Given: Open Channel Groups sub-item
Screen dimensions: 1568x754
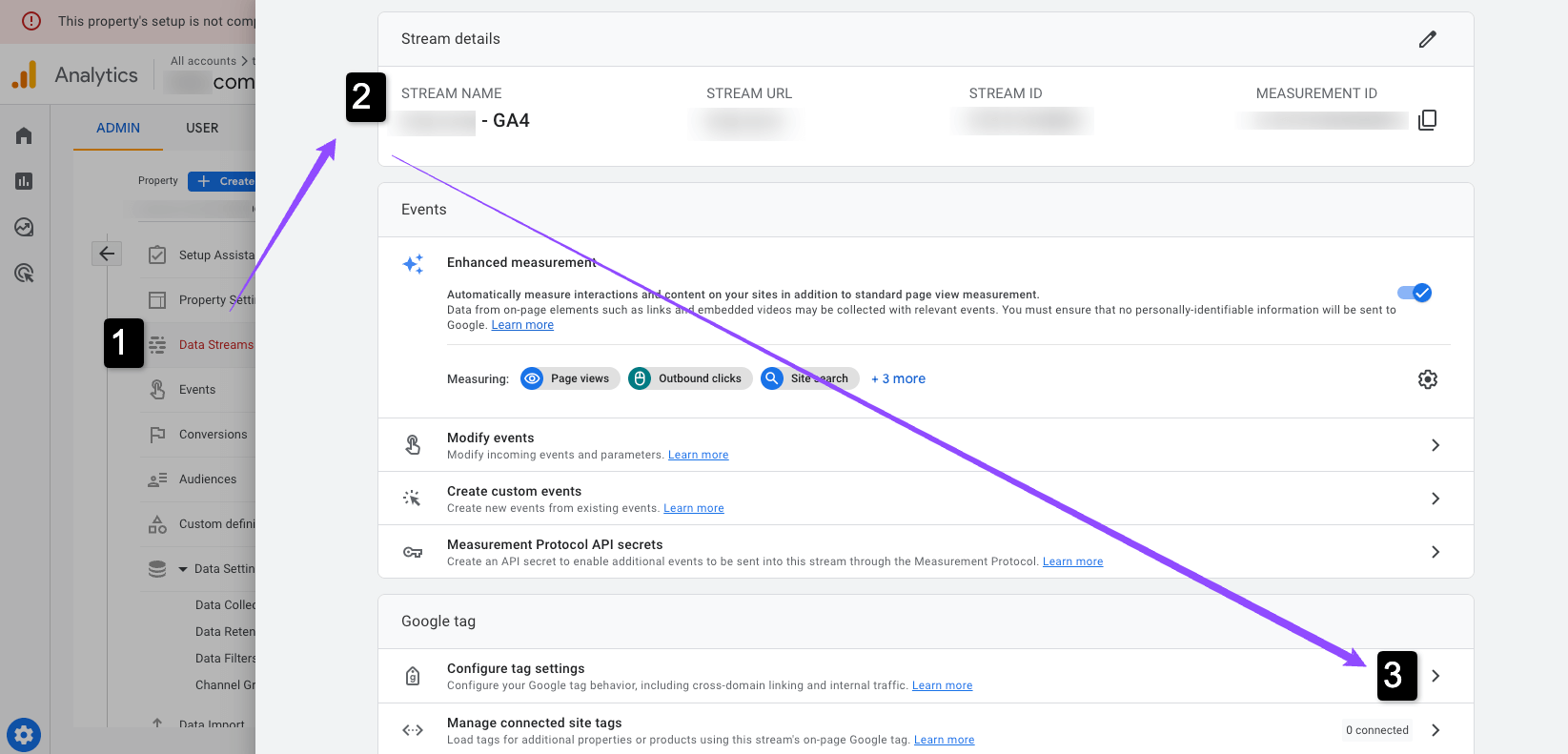Looking at the screenshot, I should coord(225,684).
